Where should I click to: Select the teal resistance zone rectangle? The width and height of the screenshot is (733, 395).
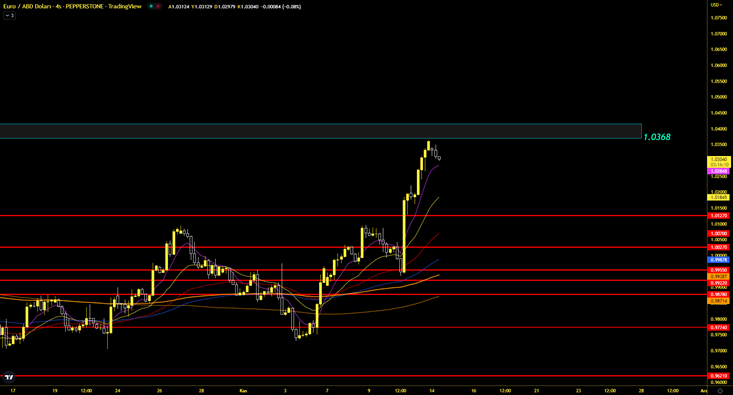pyautogui.click(x=321, y=131)
